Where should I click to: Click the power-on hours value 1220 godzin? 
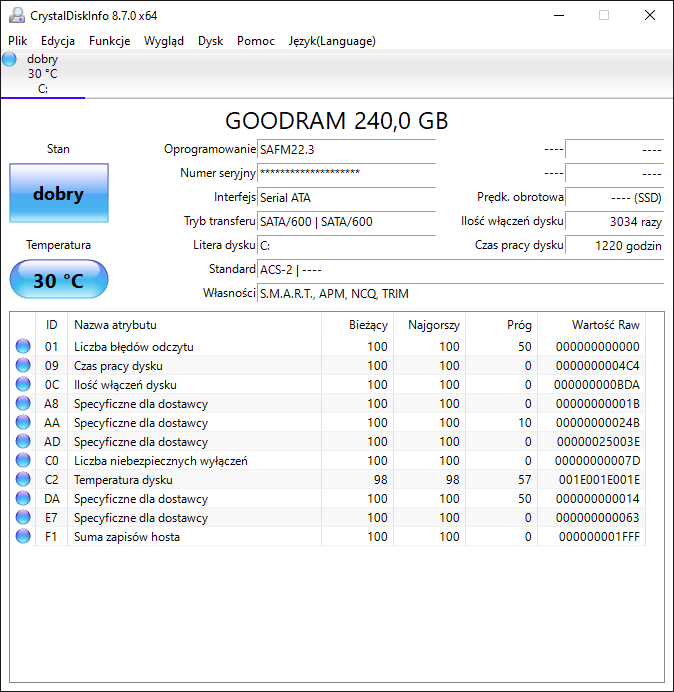pyautogui.click(x=614, y=245)
